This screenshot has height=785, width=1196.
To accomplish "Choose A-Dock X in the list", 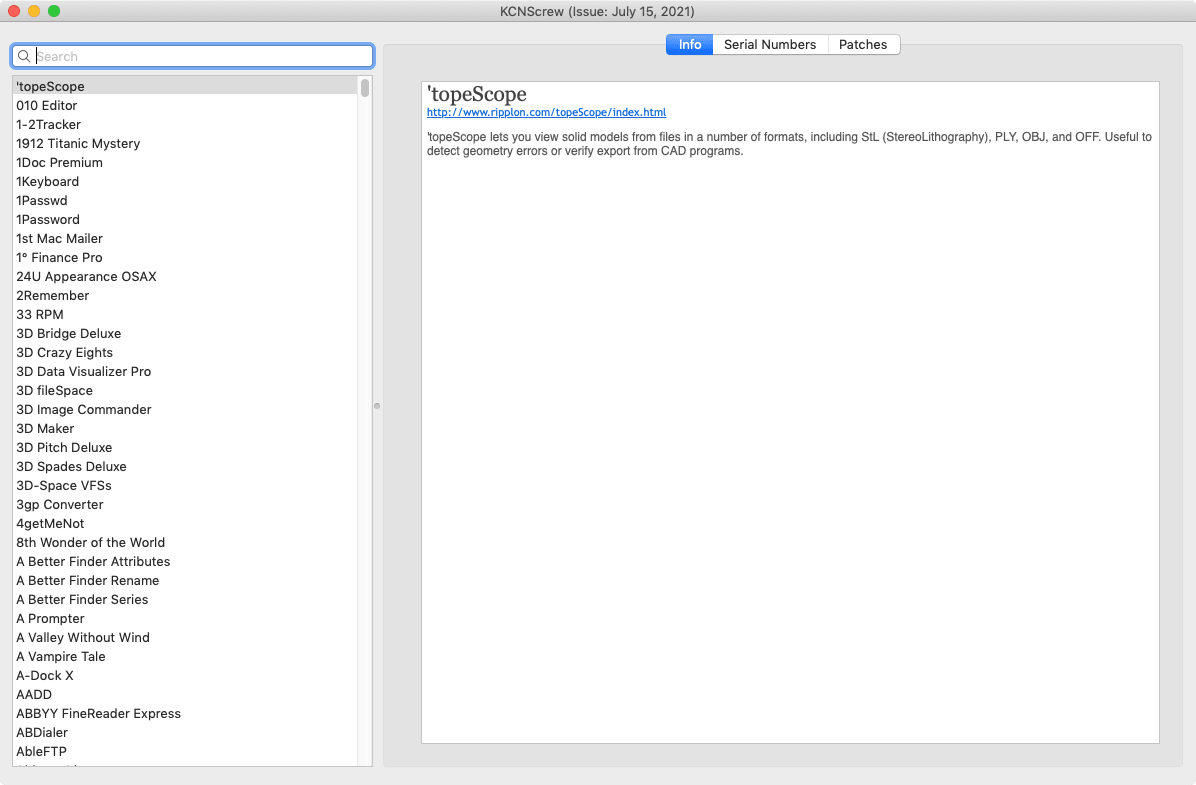I will (45, 675).
